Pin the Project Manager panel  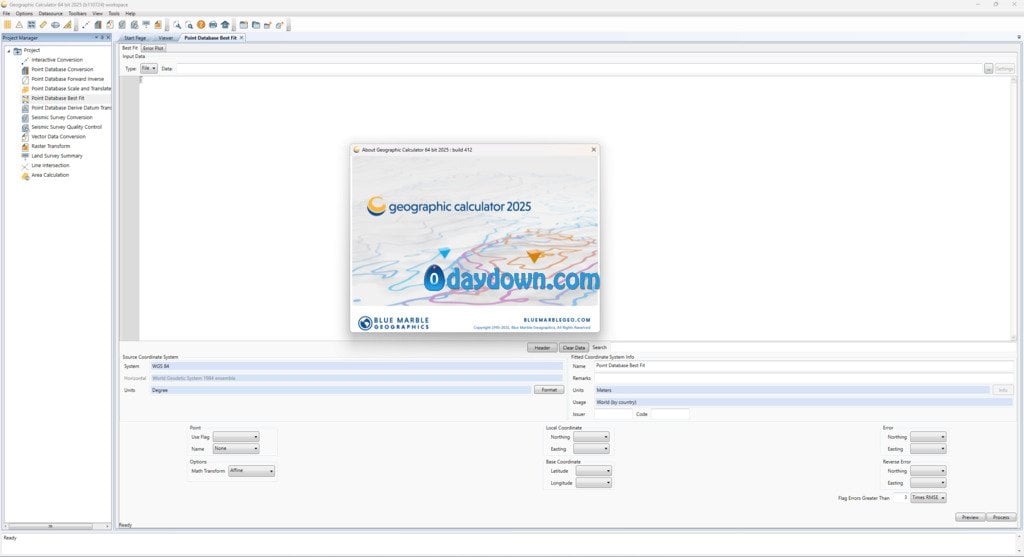(x=102, y=38)
